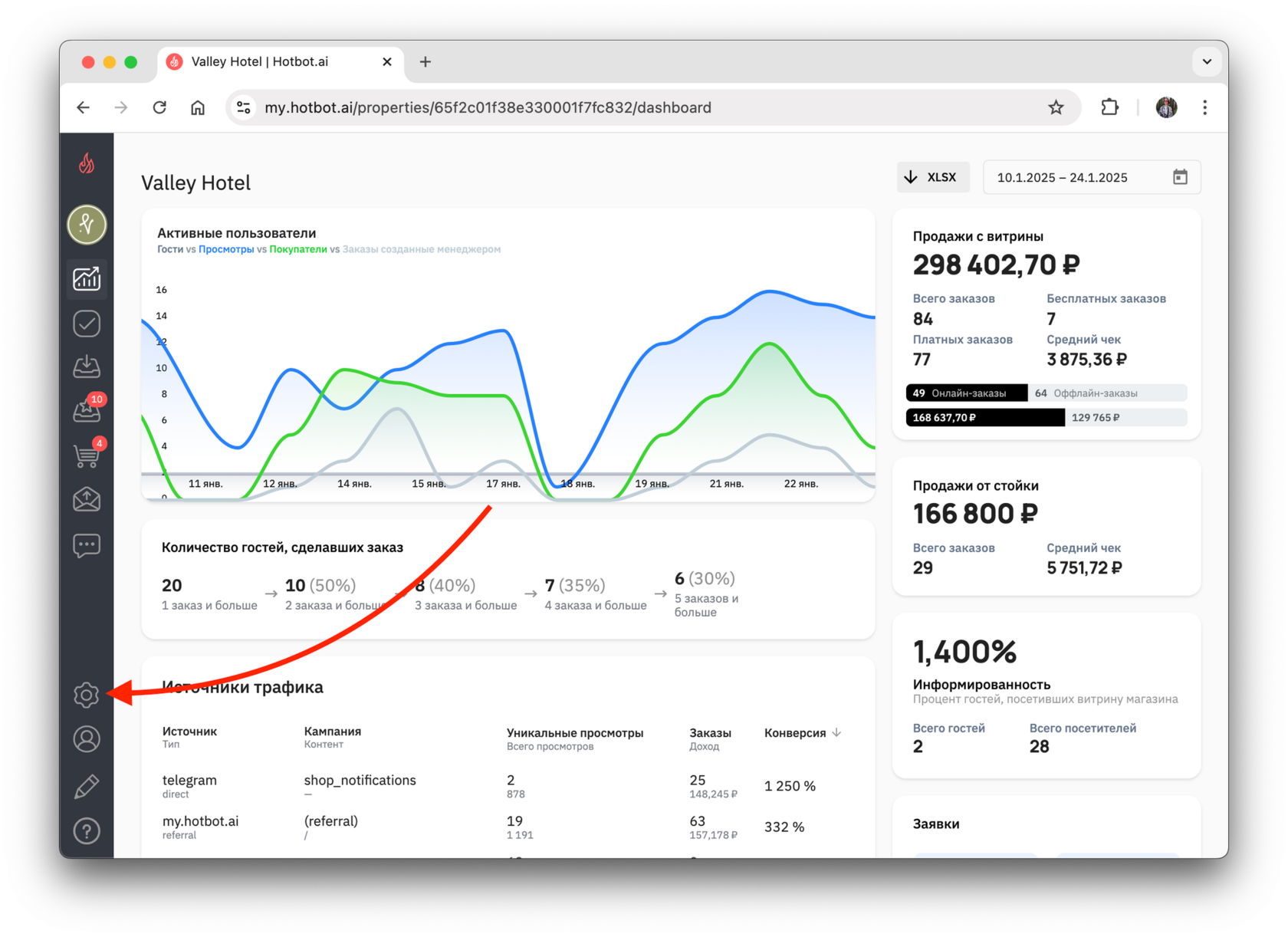1288x937 pixels.
Task: Expand the browser tab list chevron
Action: [x=1207, y=61]
